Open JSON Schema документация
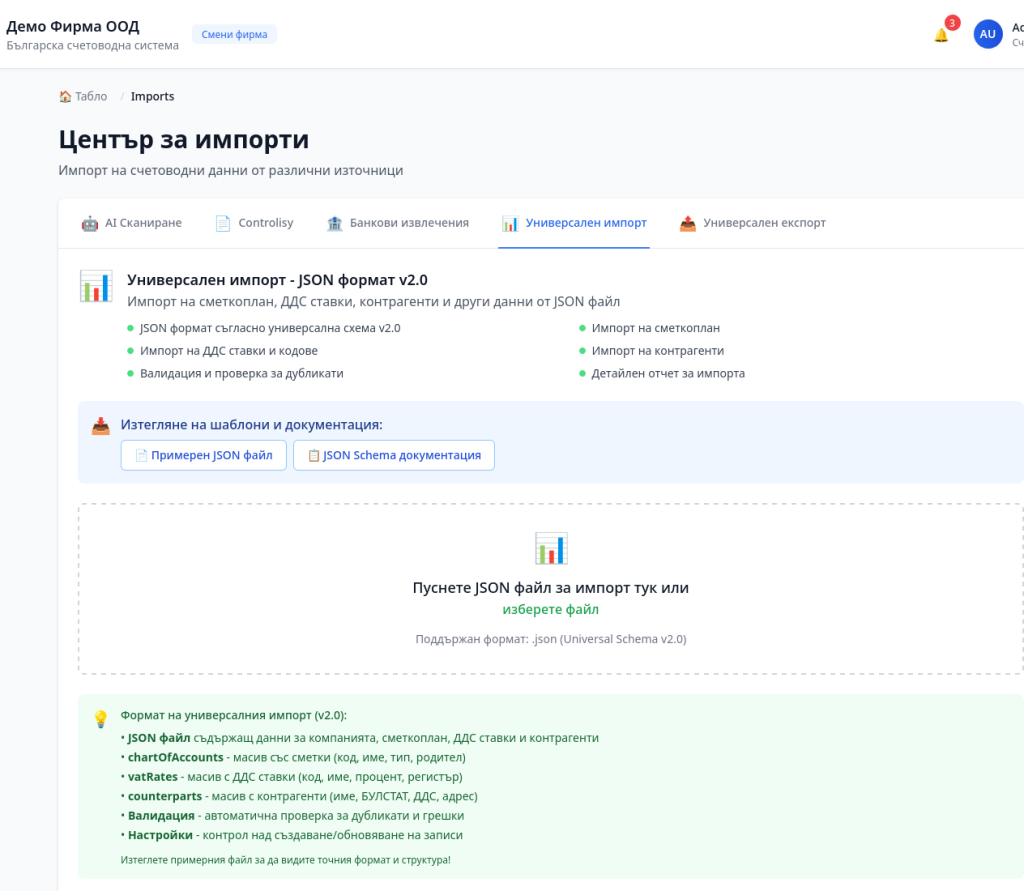1024x891 pixels. (394, 455)
